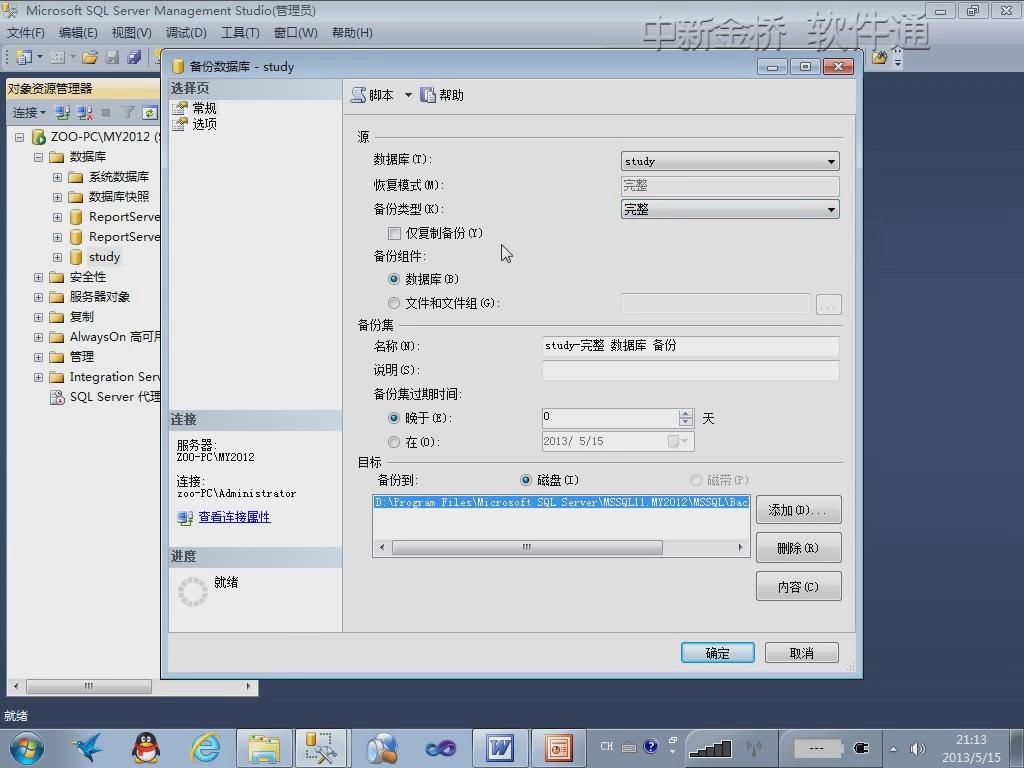Increment the expiration days spinner
1024x768 pixels.
coord(686,413)
